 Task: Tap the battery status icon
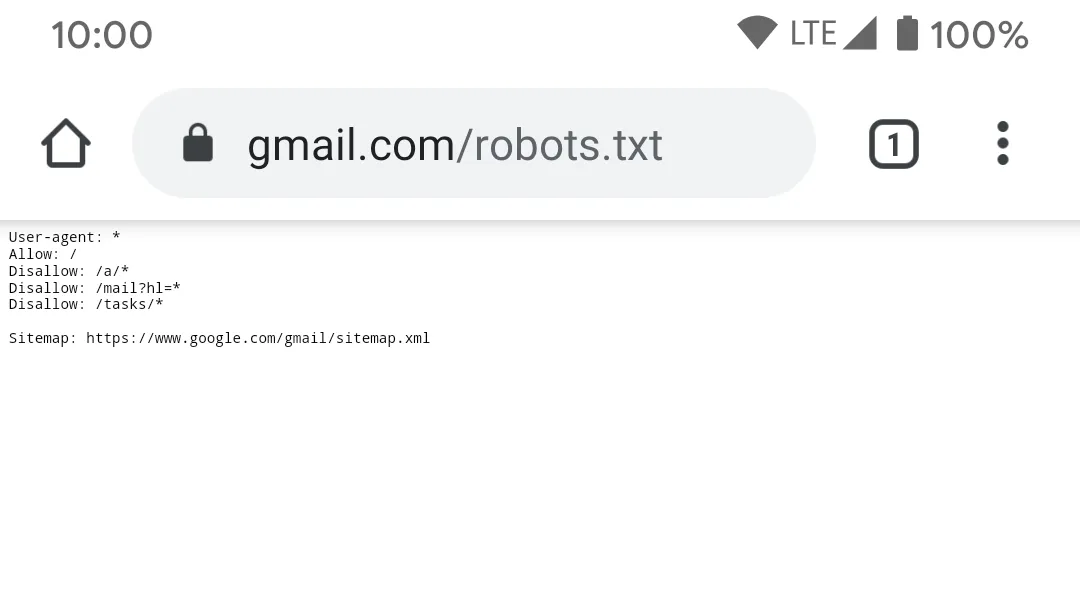click(x=907, y=33)
